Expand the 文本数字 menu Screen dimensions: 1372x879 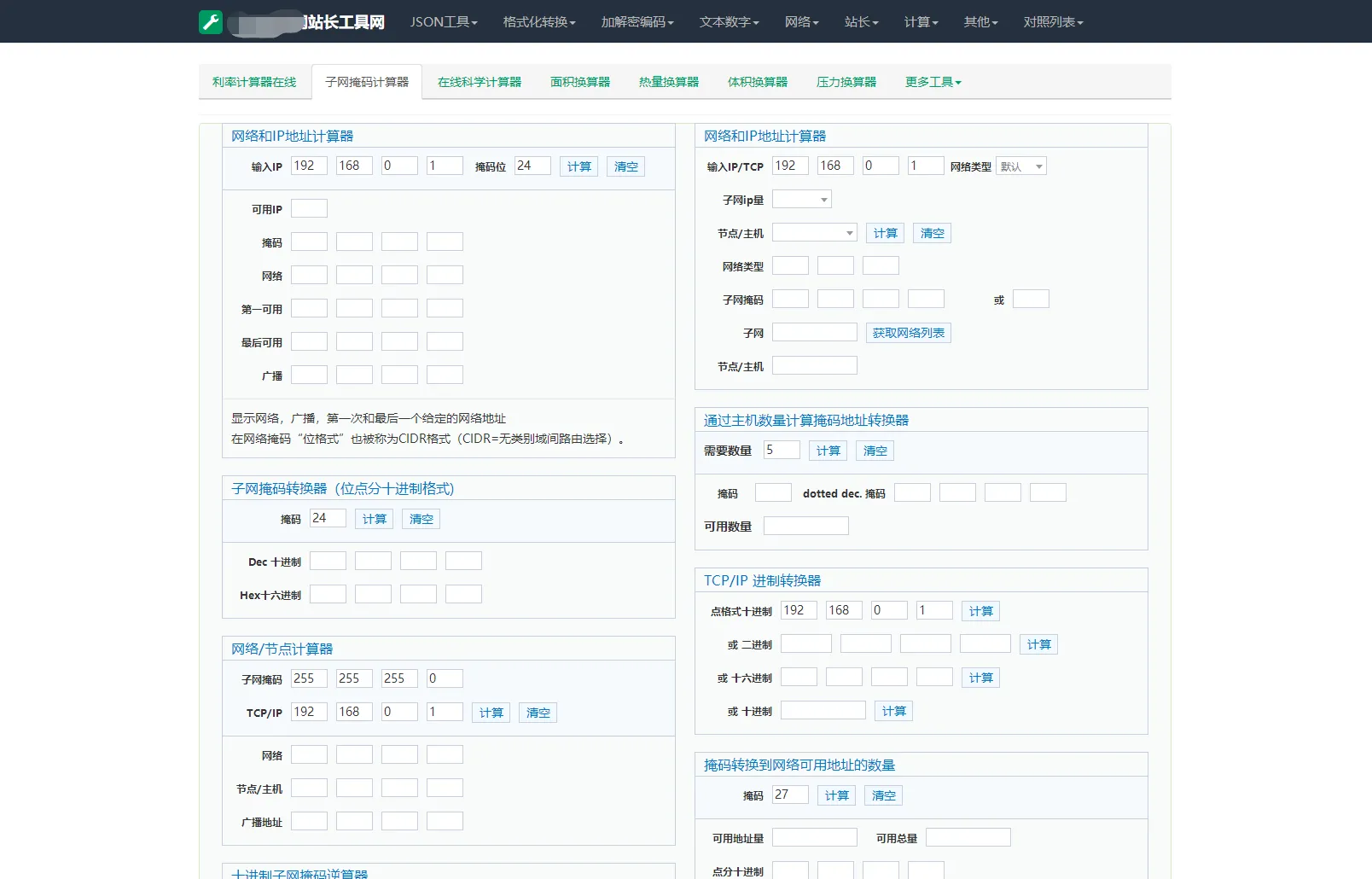click(x=730, y=22)
